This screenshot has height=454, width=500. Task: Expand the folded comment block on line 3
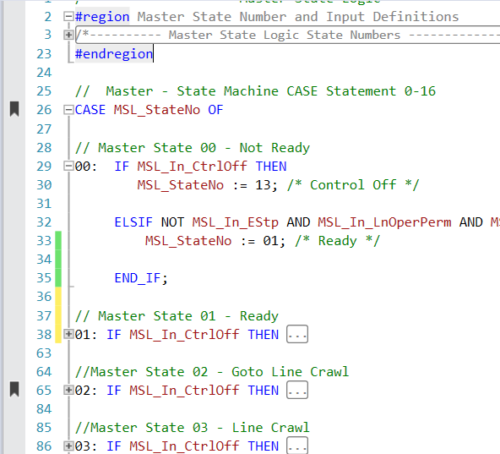68,35
